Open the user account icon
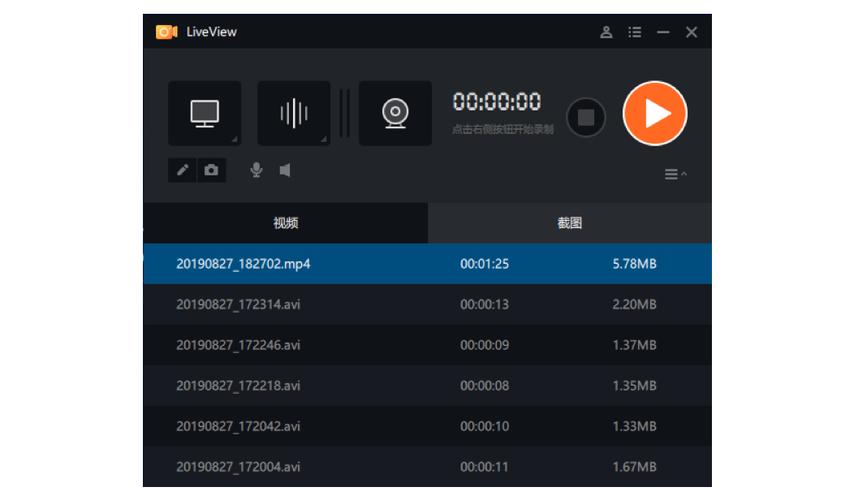The height and width of the screenshot is (500, 854). click(x=606, y=32)
